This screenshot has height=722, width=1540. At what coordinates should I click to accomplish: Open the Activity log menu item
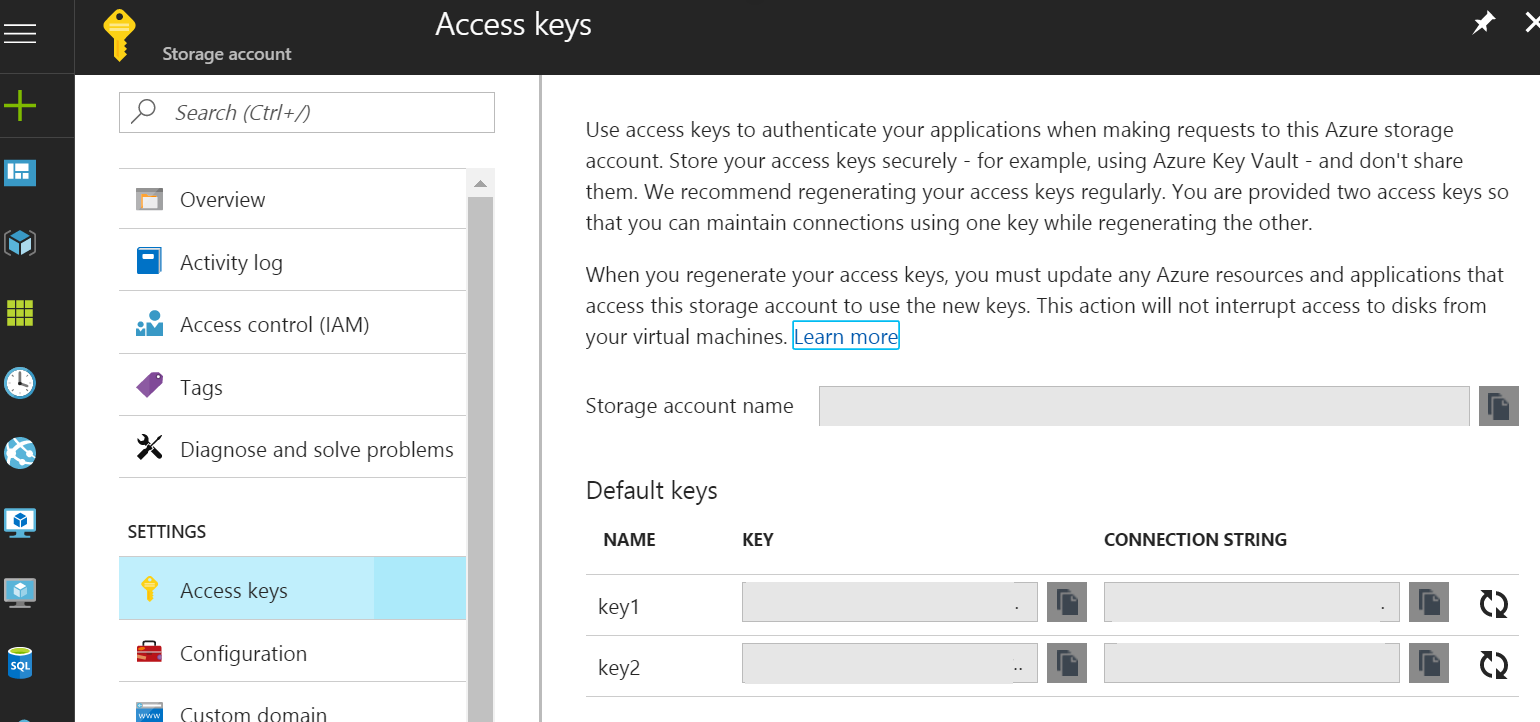click(x=292, y=262)
